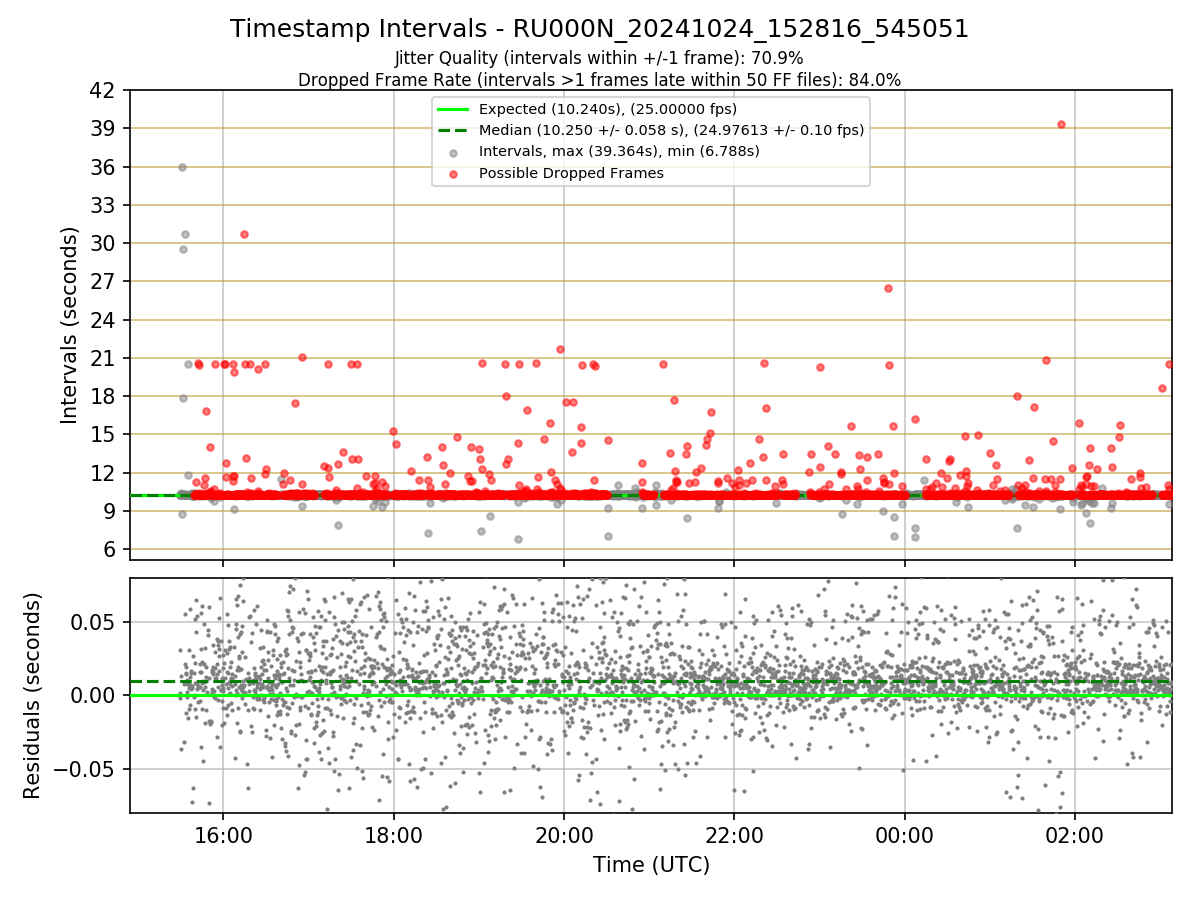Viewport: 1200px width, 900px height.
Task: Click the 'Jitter Quality' subtitle line
Action: point(599,58)
